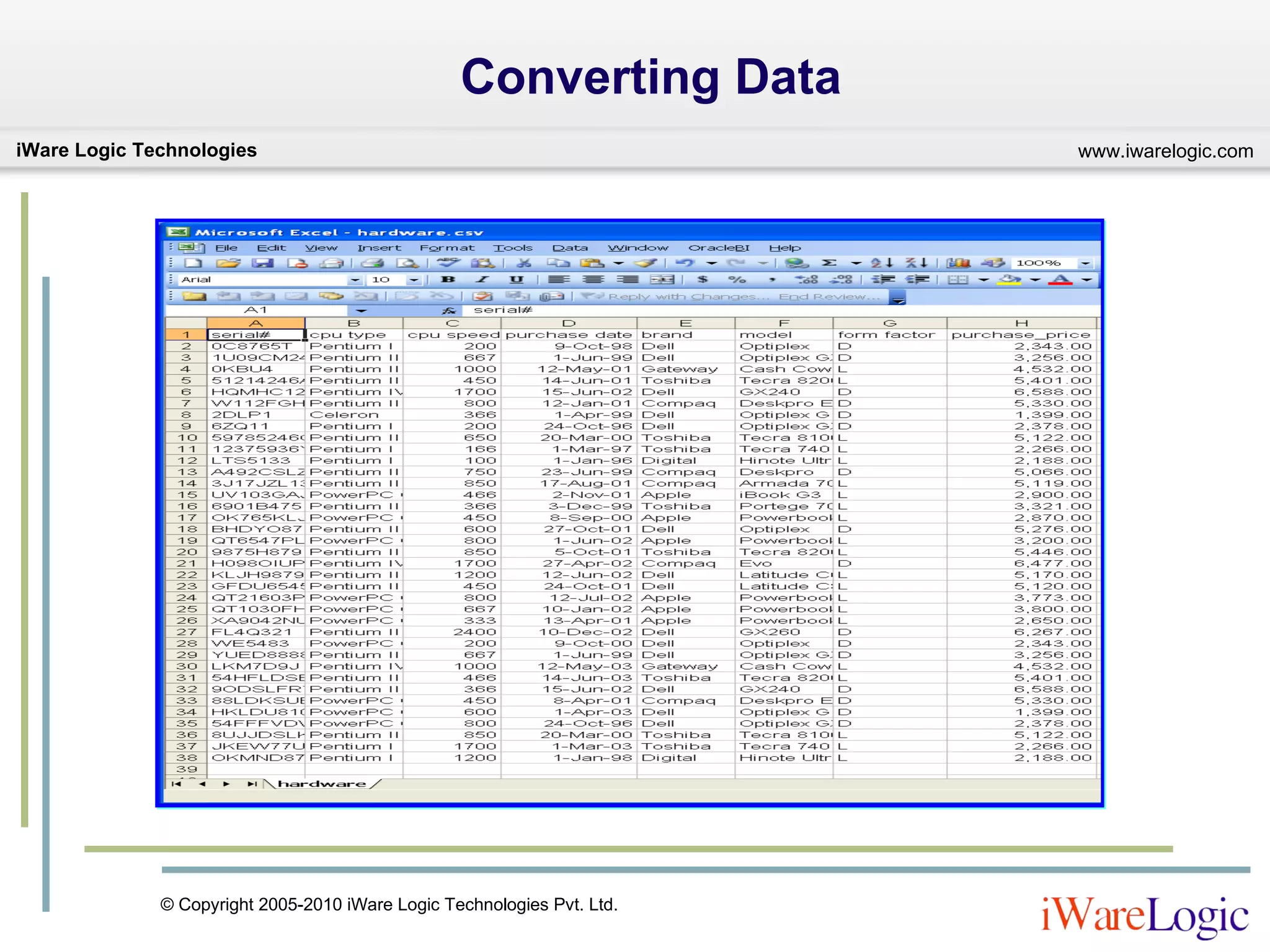Go to next sheet navigation arrow
This screenshot has height=952, width=1270.
pos(226,784)
